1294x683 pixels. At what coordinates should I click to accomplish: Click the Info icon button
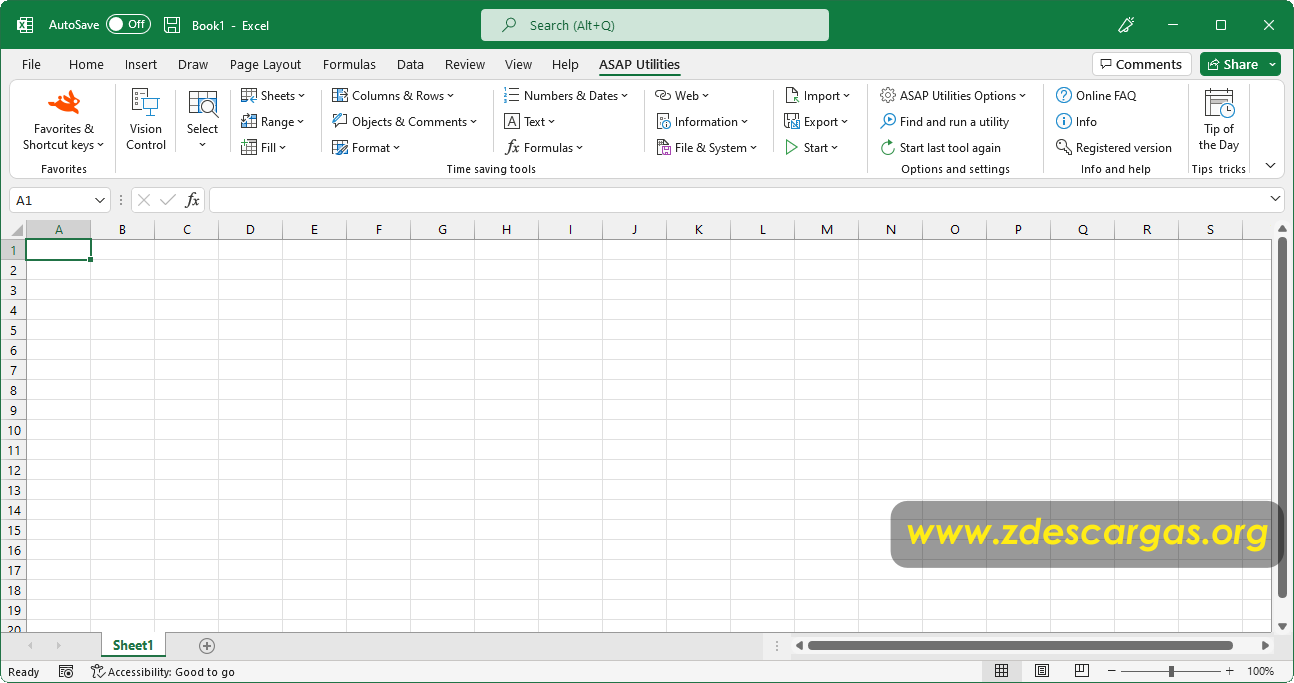click(x=1064, y=122)
